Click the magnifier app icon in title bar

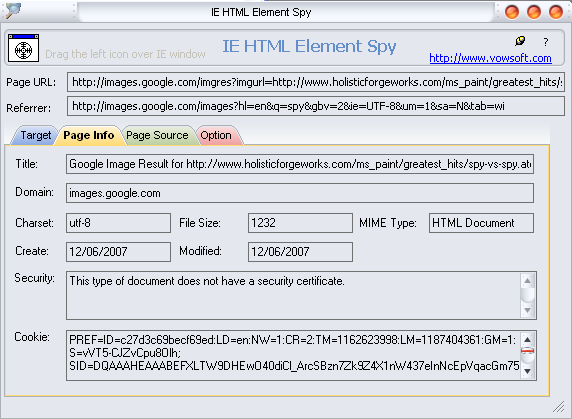click(13, 10)
